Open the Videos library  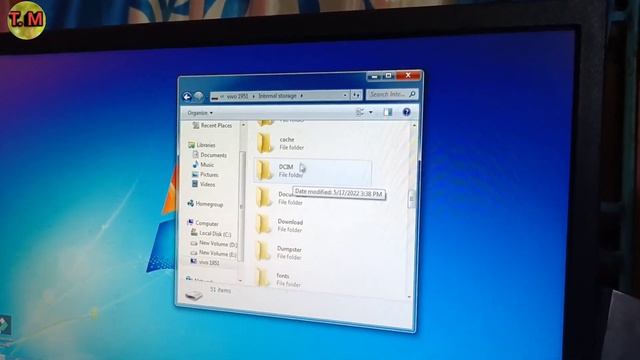(x=207, y=184)
